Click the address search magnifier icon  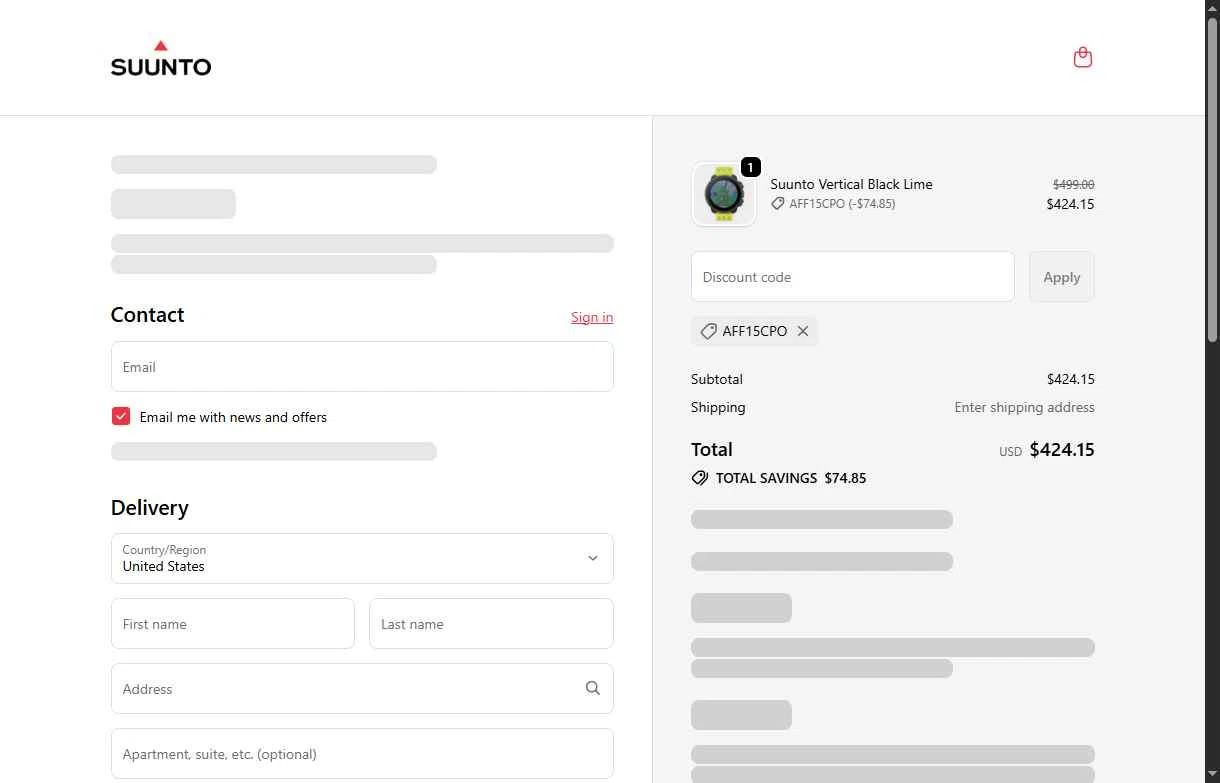coord(593,688)
